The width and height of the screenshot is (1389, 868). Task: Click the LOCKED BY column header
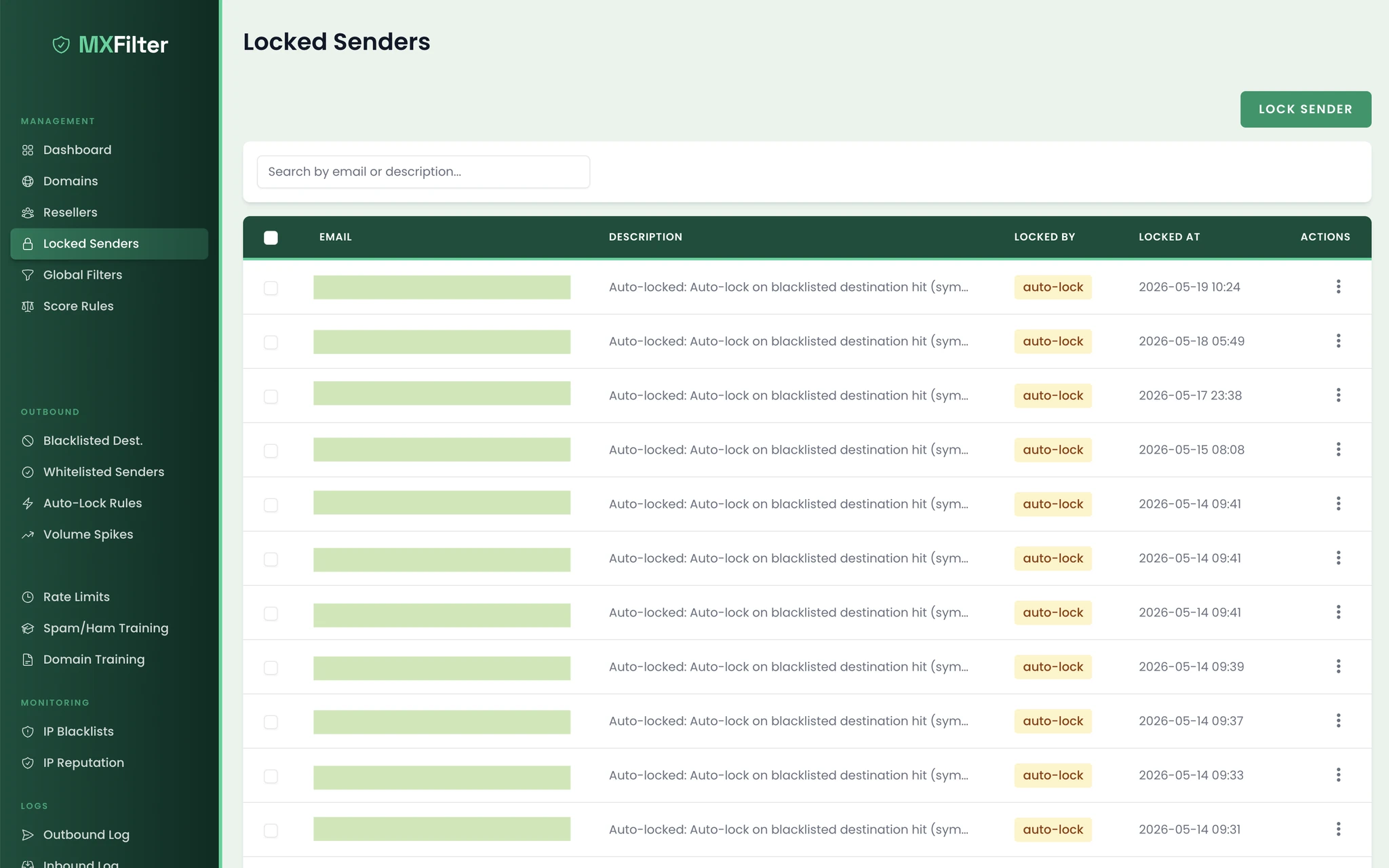[1044, 237]
